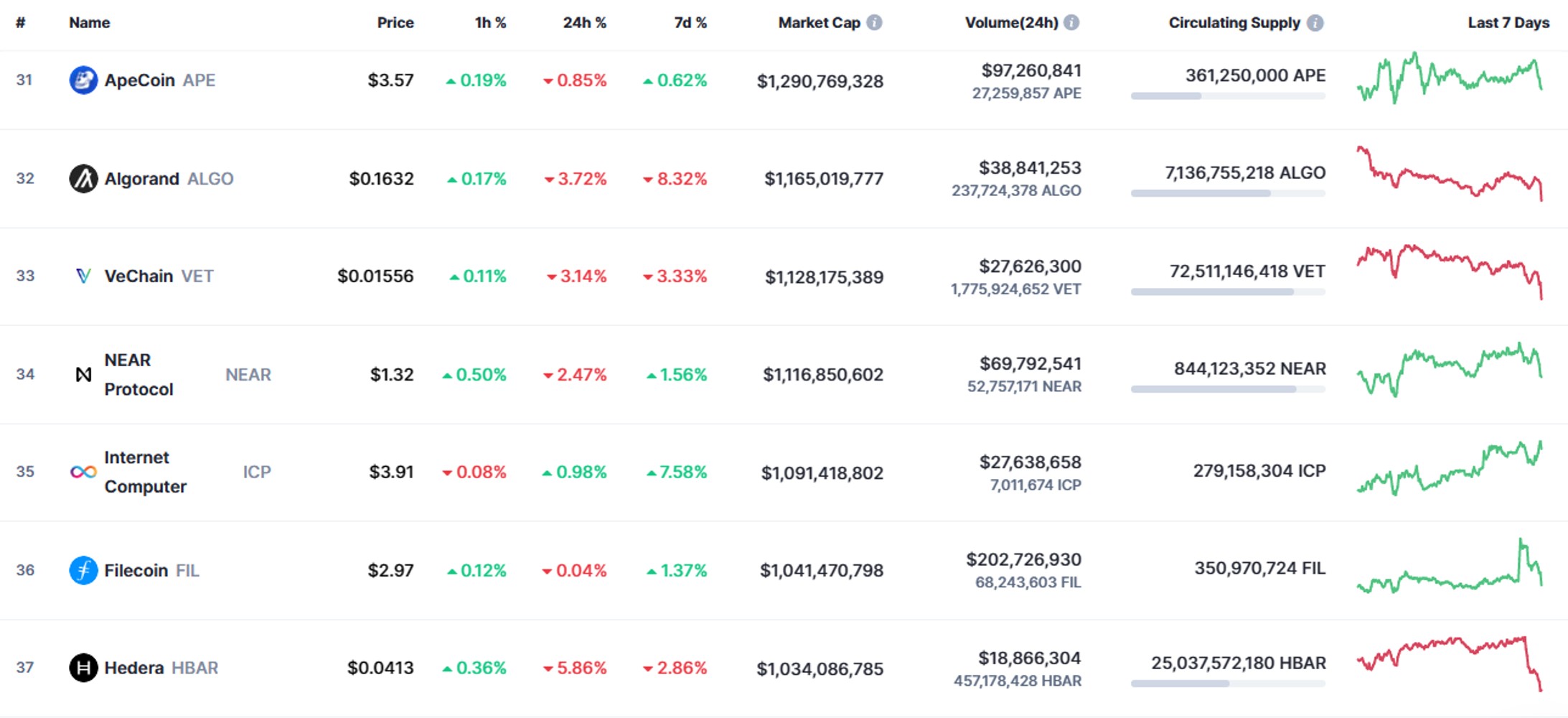
Task: Open the Market Cap info icon
Action: 874,22
